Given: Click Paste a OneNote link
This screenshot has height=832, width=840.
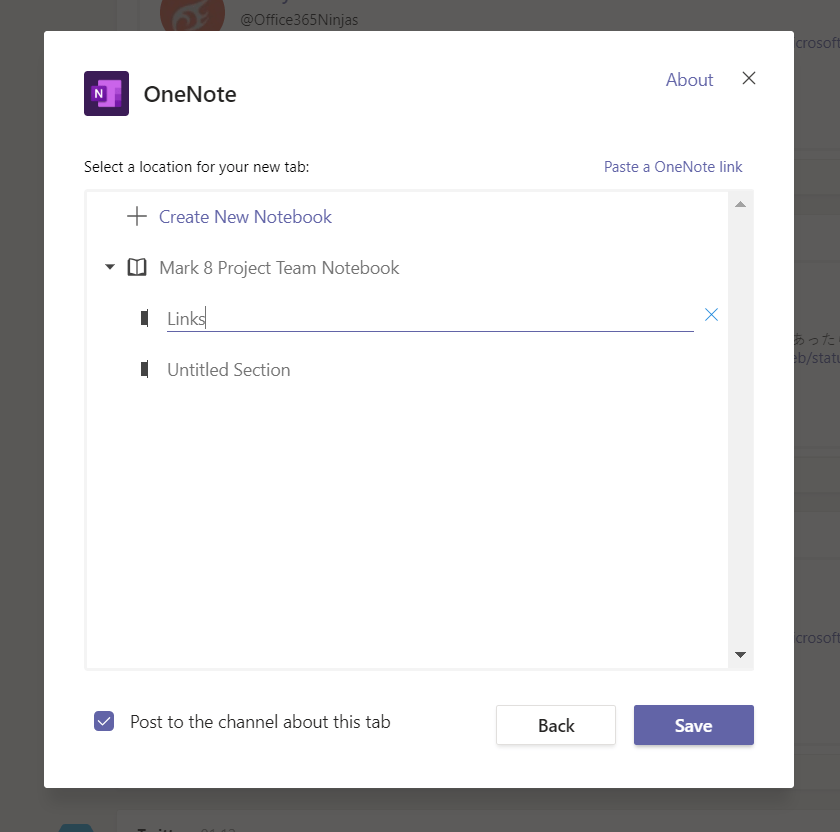Looking at the screenshot, I should 673,167.
